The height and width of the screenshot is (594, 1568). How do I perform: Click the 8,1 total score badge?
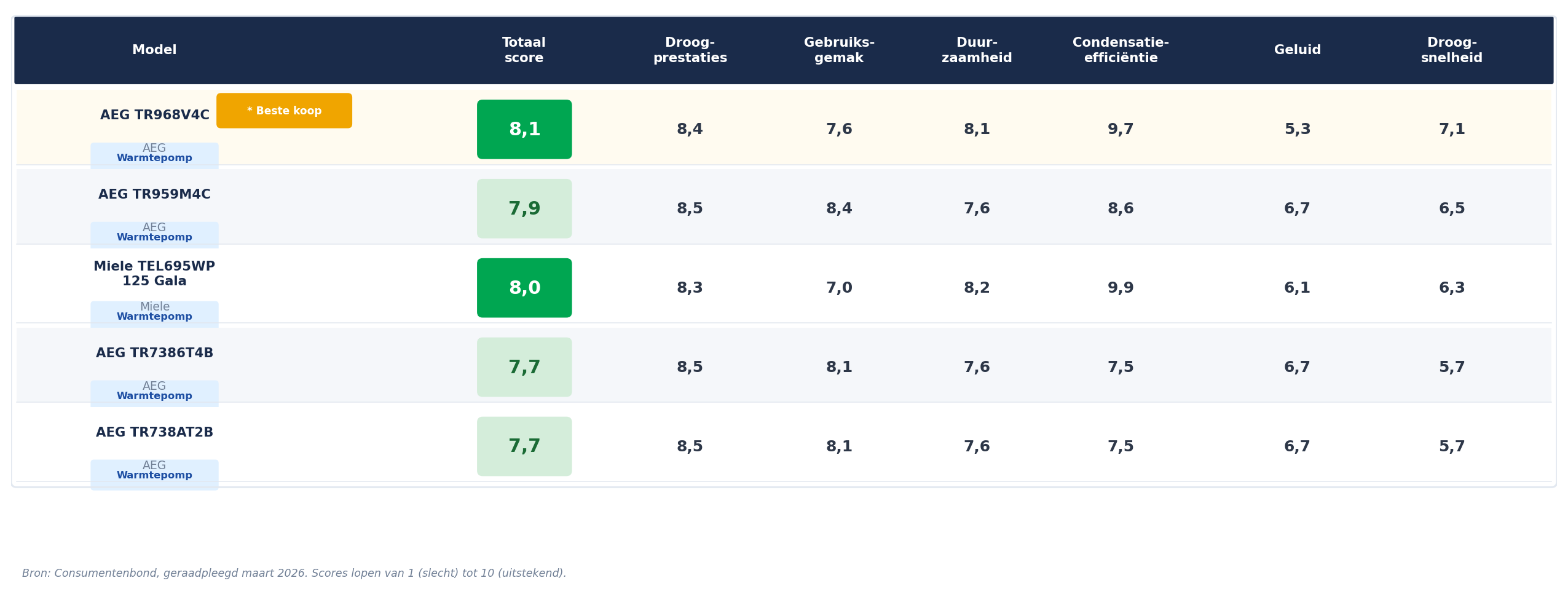[524, 129]
